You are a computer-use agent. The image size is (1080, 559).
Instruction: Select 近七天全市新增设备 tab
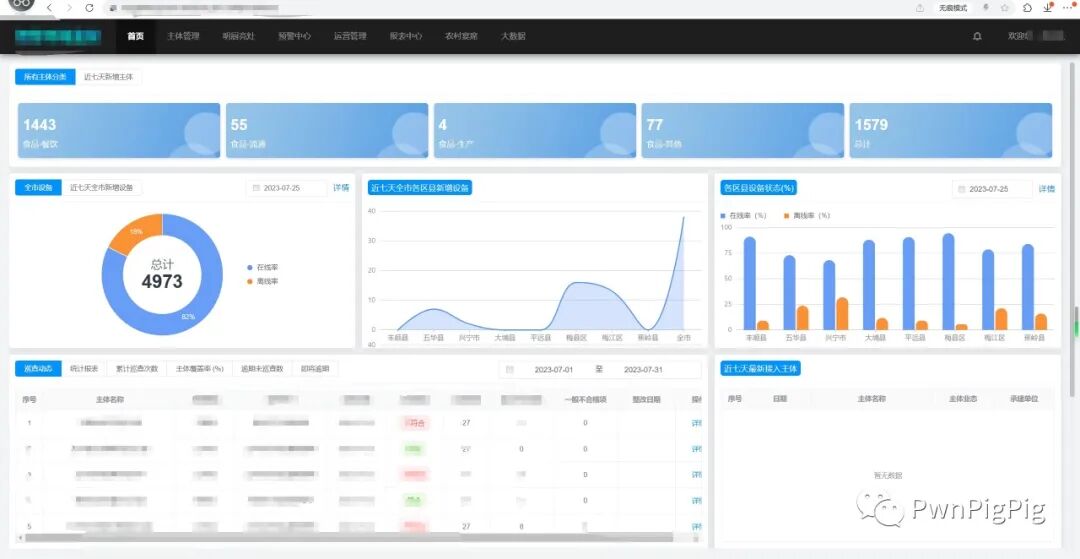(102, 187)
